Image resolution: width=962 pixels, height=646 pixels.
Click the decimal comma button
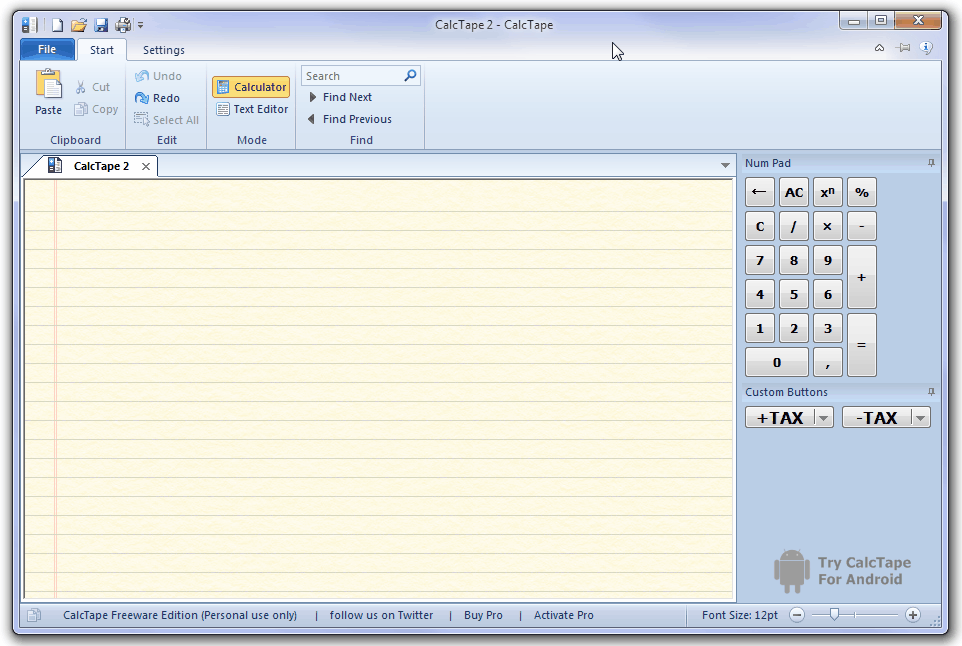pos(828,362)
